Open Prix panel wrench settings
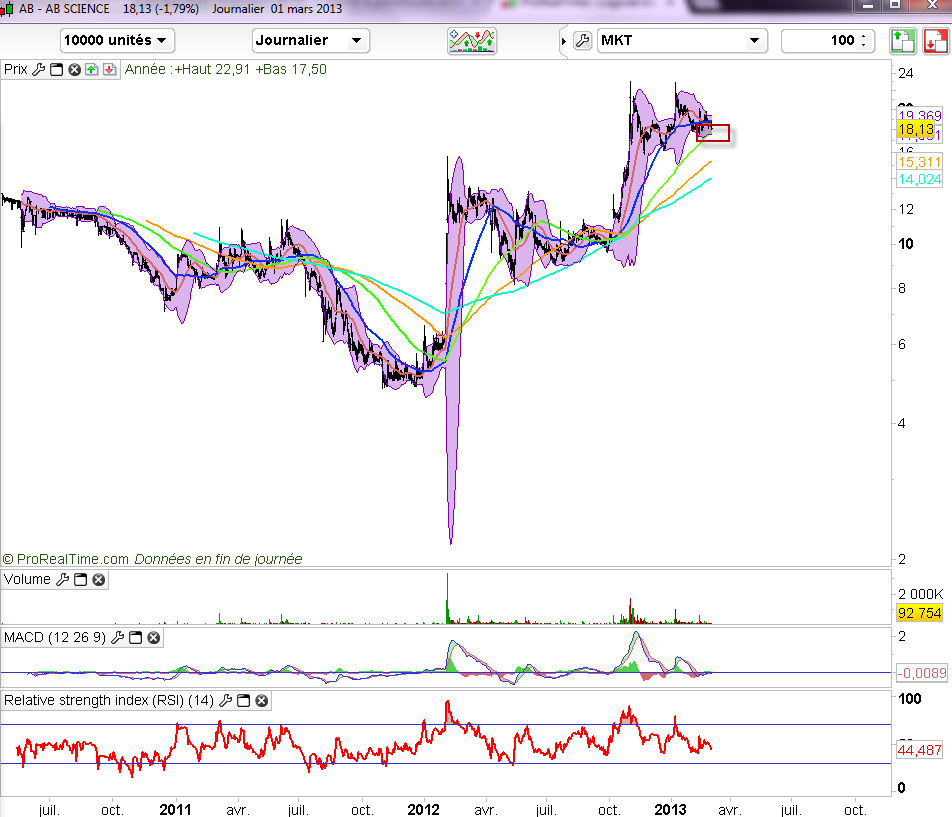952x817 pixels. pyautogui.click(x=38, y=70)
